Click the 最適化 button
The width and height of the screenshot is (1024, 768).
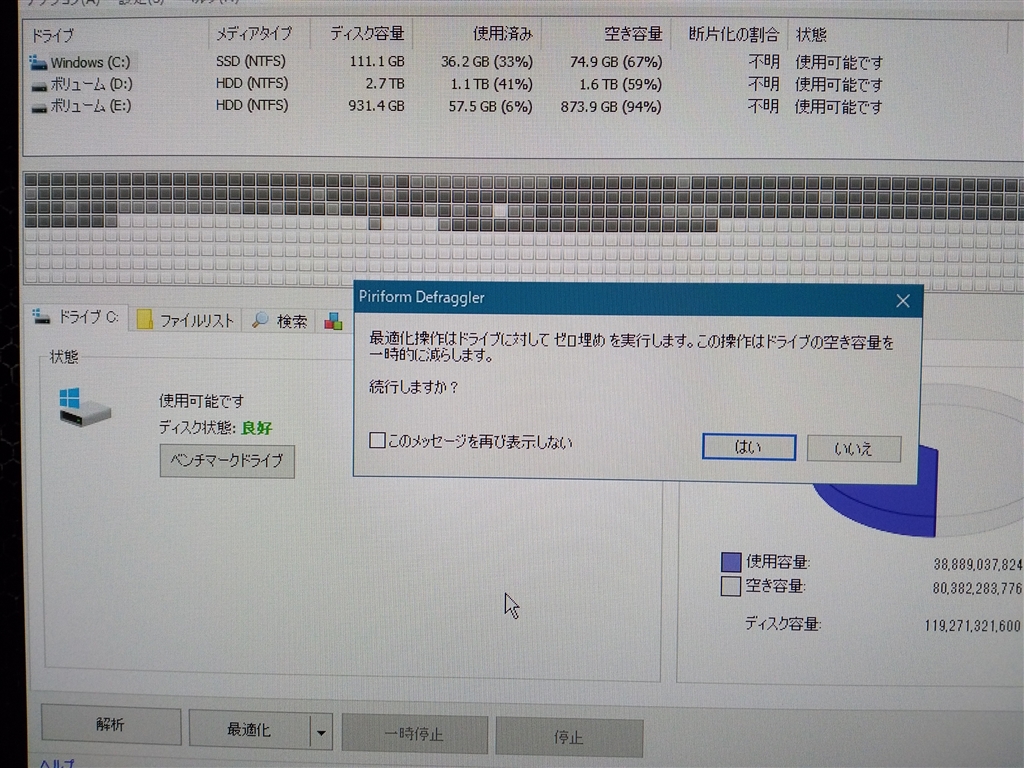pos(249,729)
